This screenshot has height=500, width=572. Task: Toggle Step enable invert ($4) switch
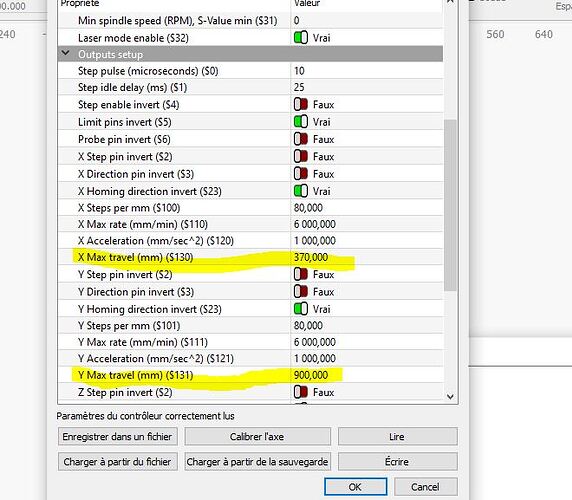pyautogui.click(x=301, y=105)
